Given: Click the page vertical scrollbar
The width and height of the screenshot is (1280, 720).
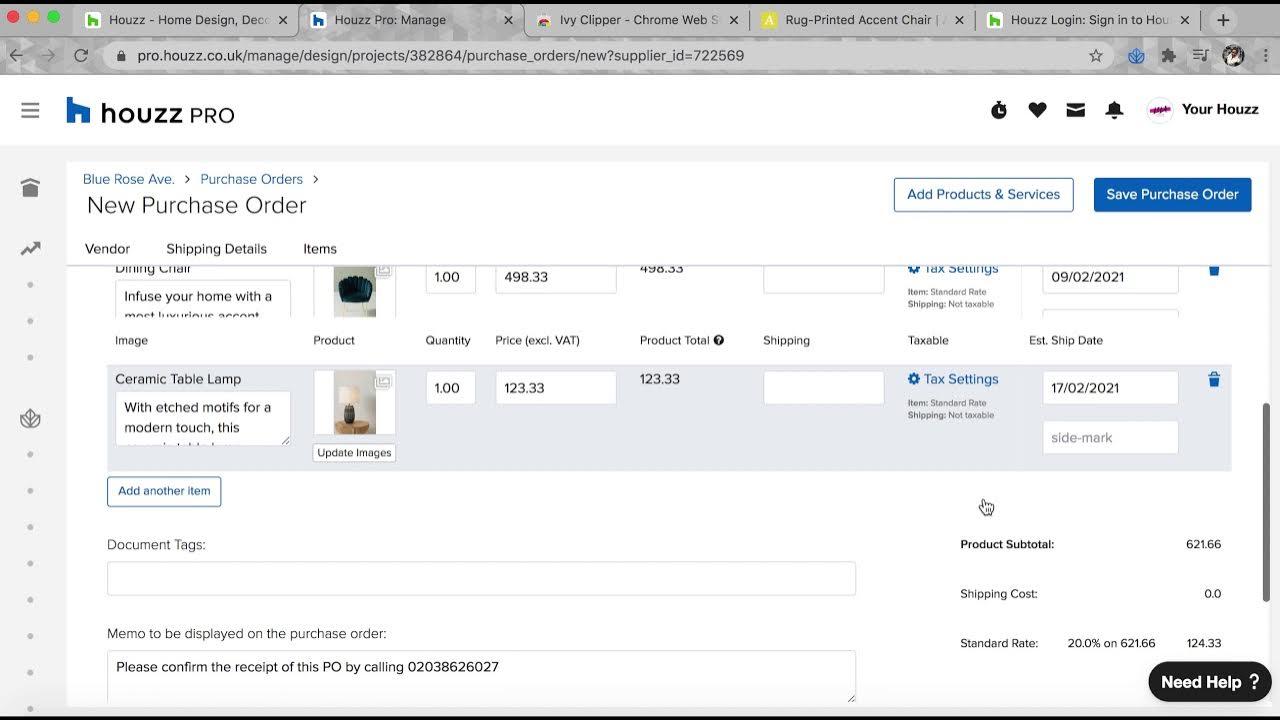Looking at the screenshot, I should pyautogui.click(x=1266, y=501).
